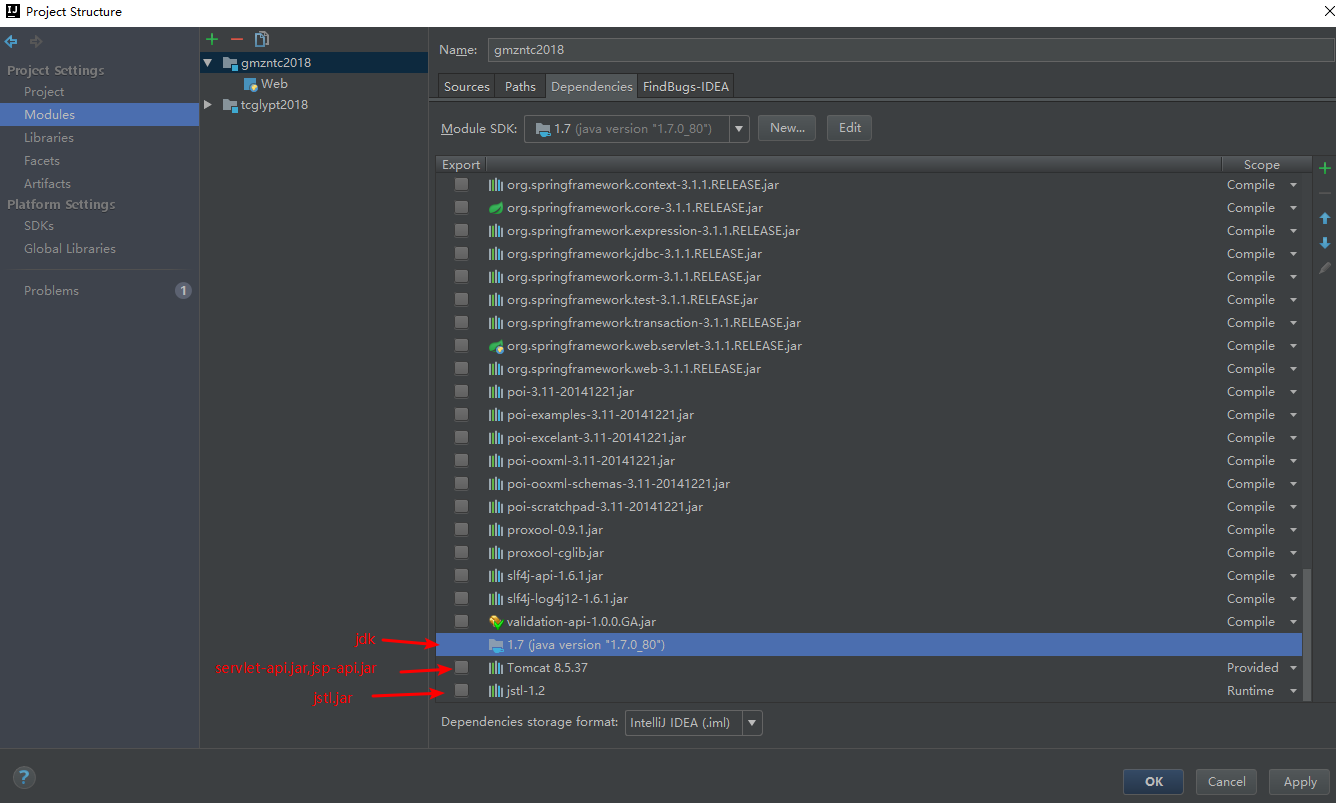1336x803 pixels.
Task: Click the slf4j-api jar library icon
Action: click(x=495, y=576)
